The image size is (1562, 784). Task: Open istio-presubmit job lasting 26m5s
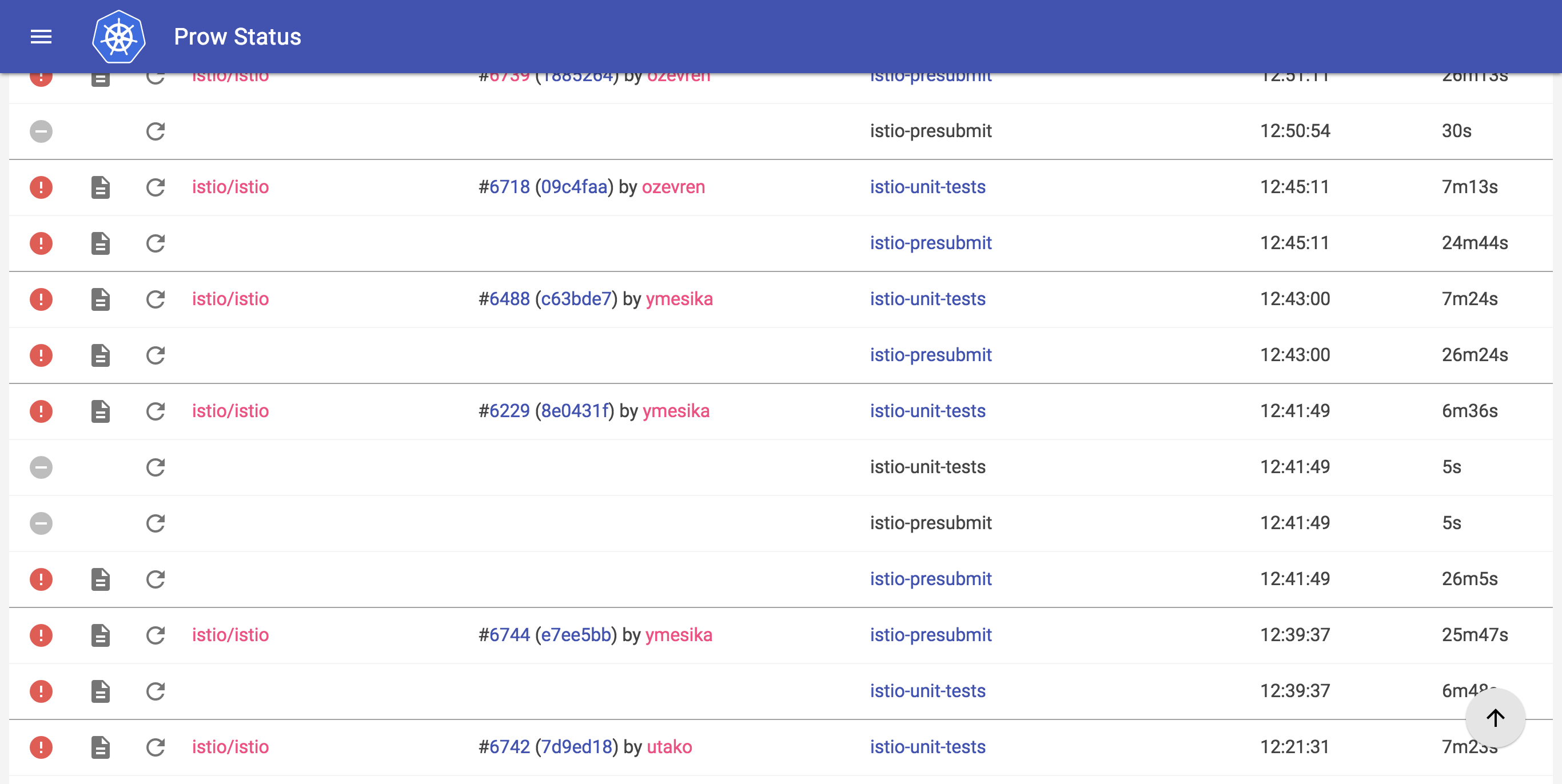[x=930, y=579]
